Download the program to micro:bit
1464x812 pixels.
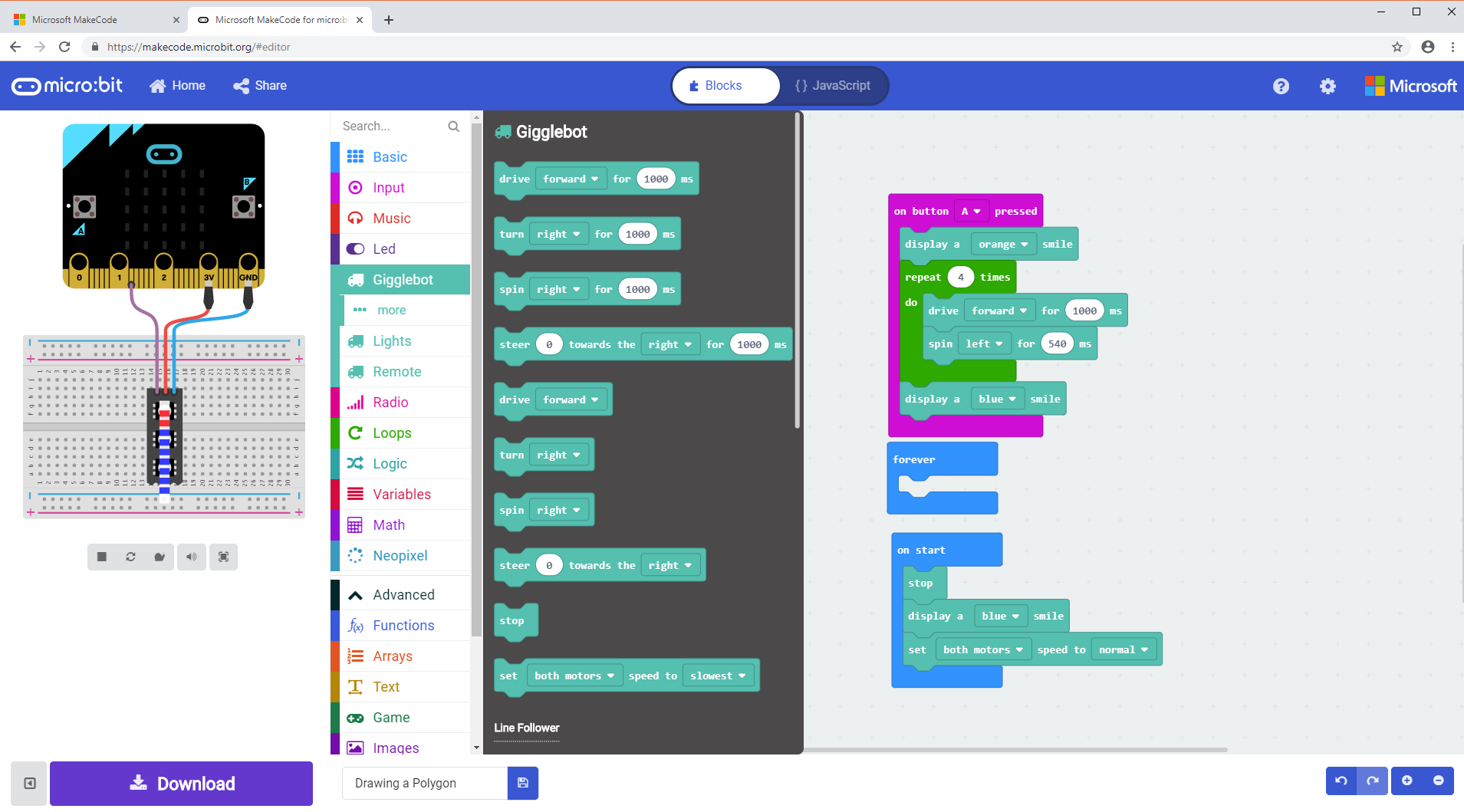tap(180, 783)
